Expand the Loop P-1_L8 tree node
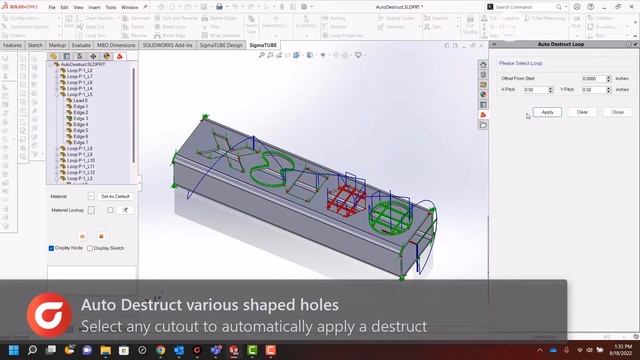640x360 pixels. tap(57, 149)
